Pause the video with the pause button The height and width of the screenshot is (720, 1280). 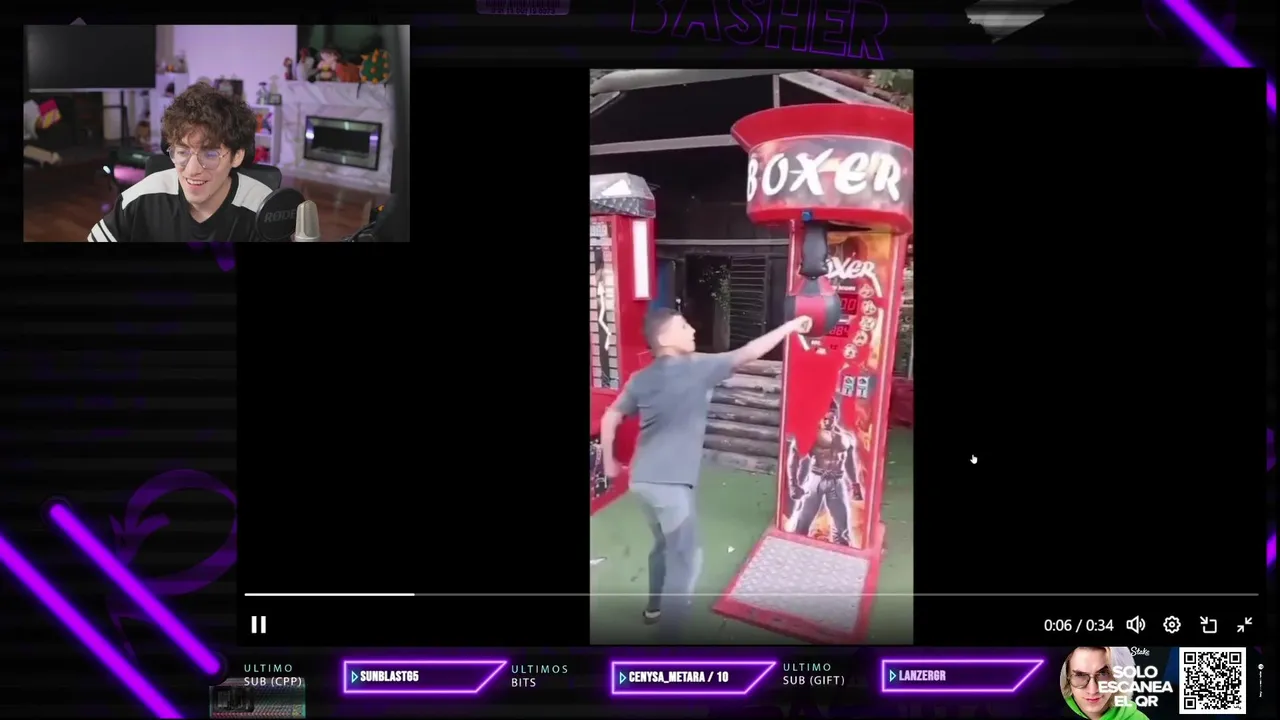258,625
